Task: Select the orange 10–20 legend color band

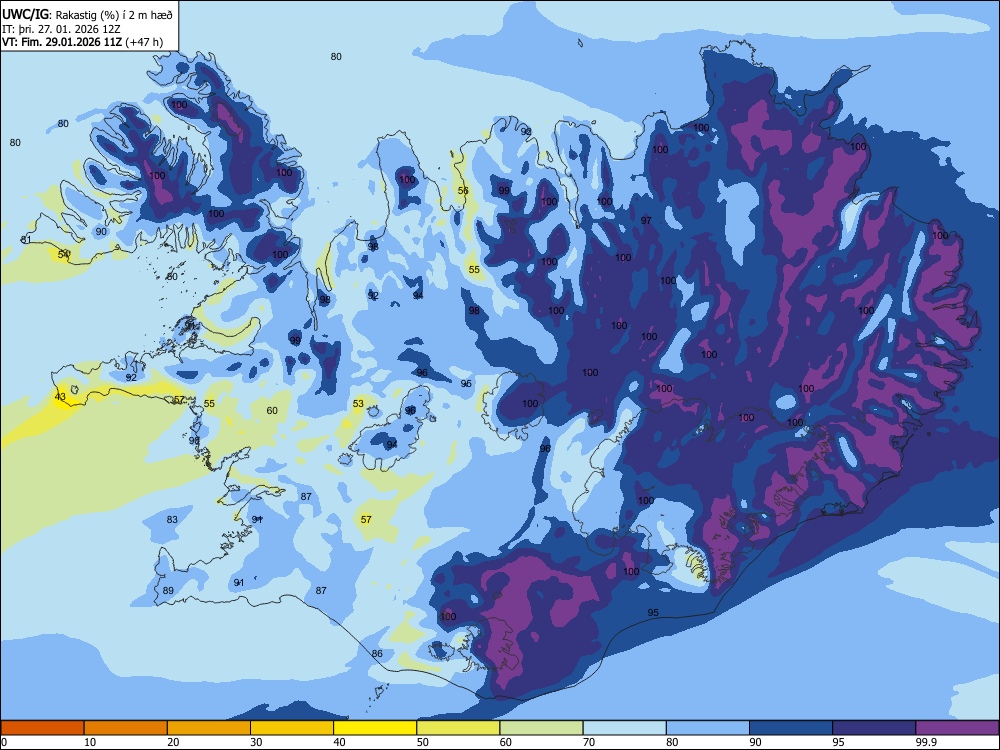Action: pyautogui.click(x=126, y=728)
